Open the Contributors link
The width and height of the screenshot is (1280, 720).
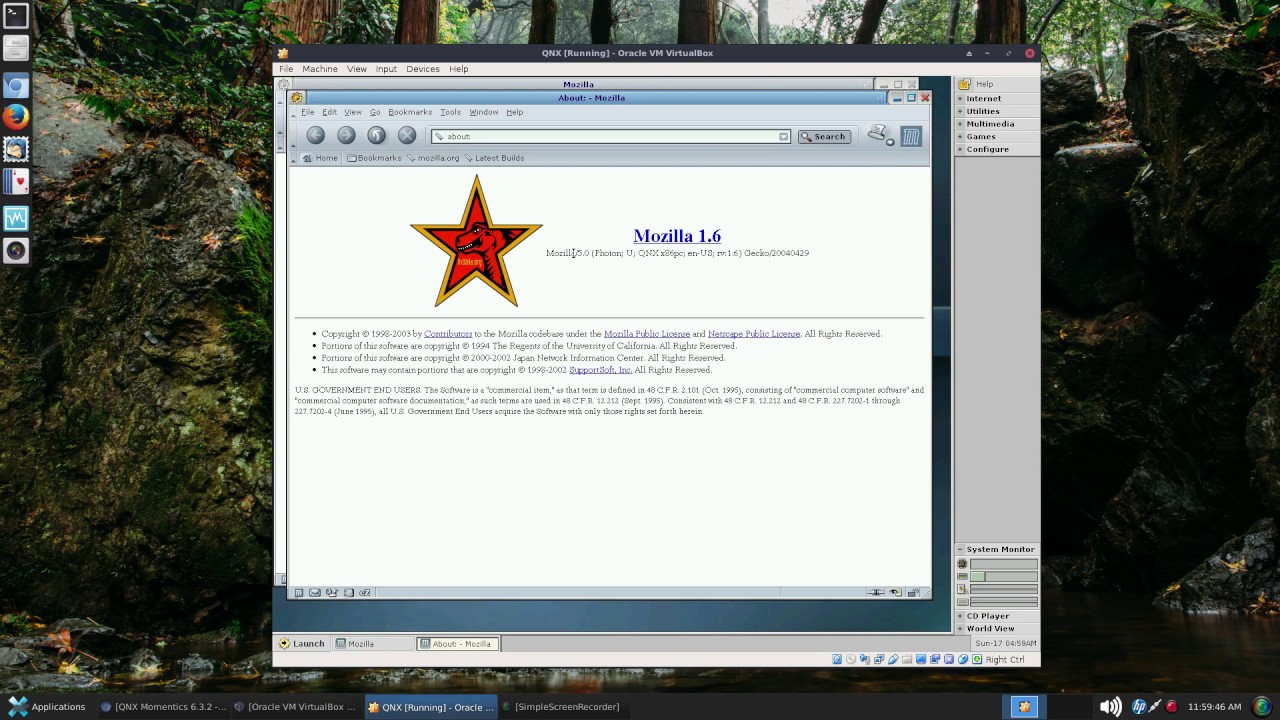[448, 334]
